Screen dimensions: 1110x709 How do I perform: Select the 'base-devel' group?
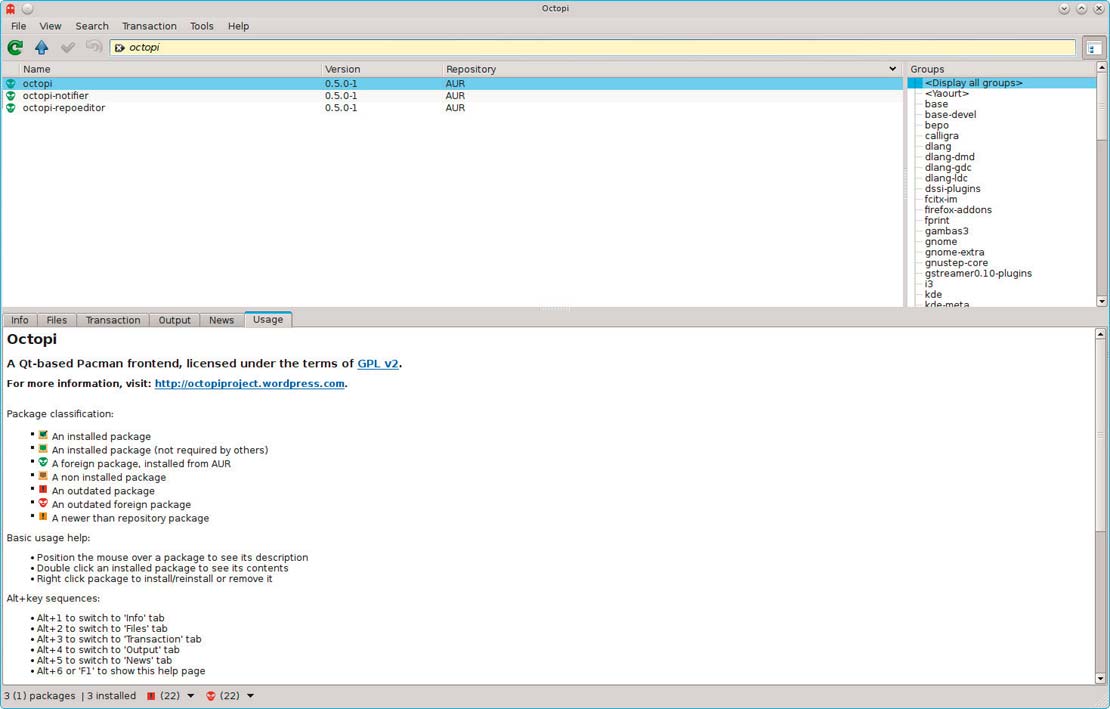tap(950, 115)
